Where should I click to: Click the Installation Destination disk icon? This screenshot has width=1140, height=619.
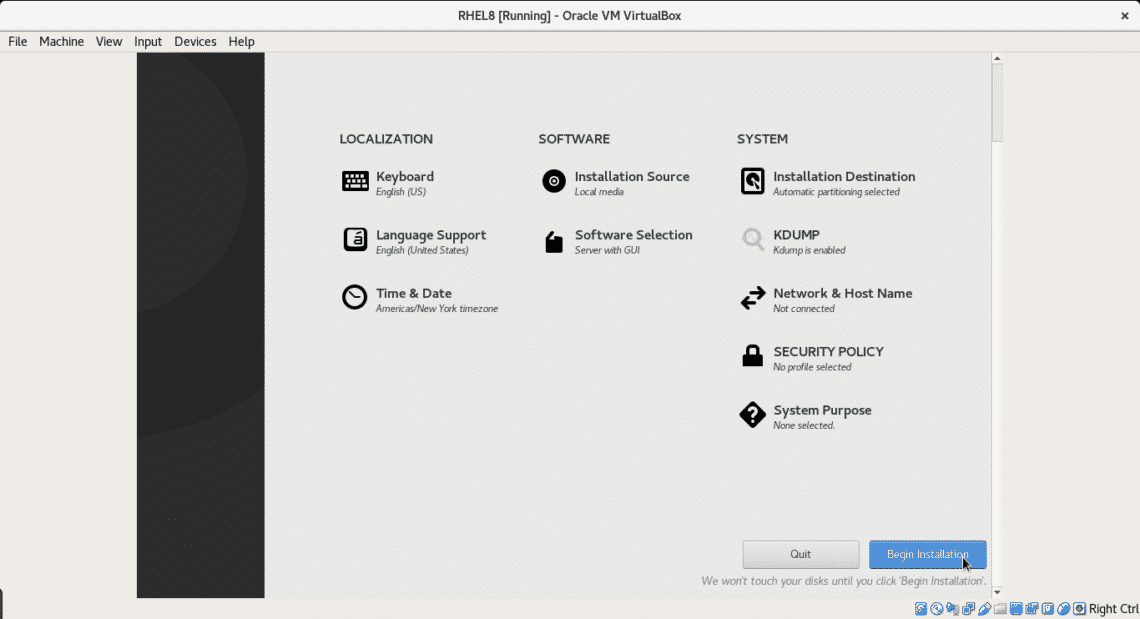tap(752, 181)
